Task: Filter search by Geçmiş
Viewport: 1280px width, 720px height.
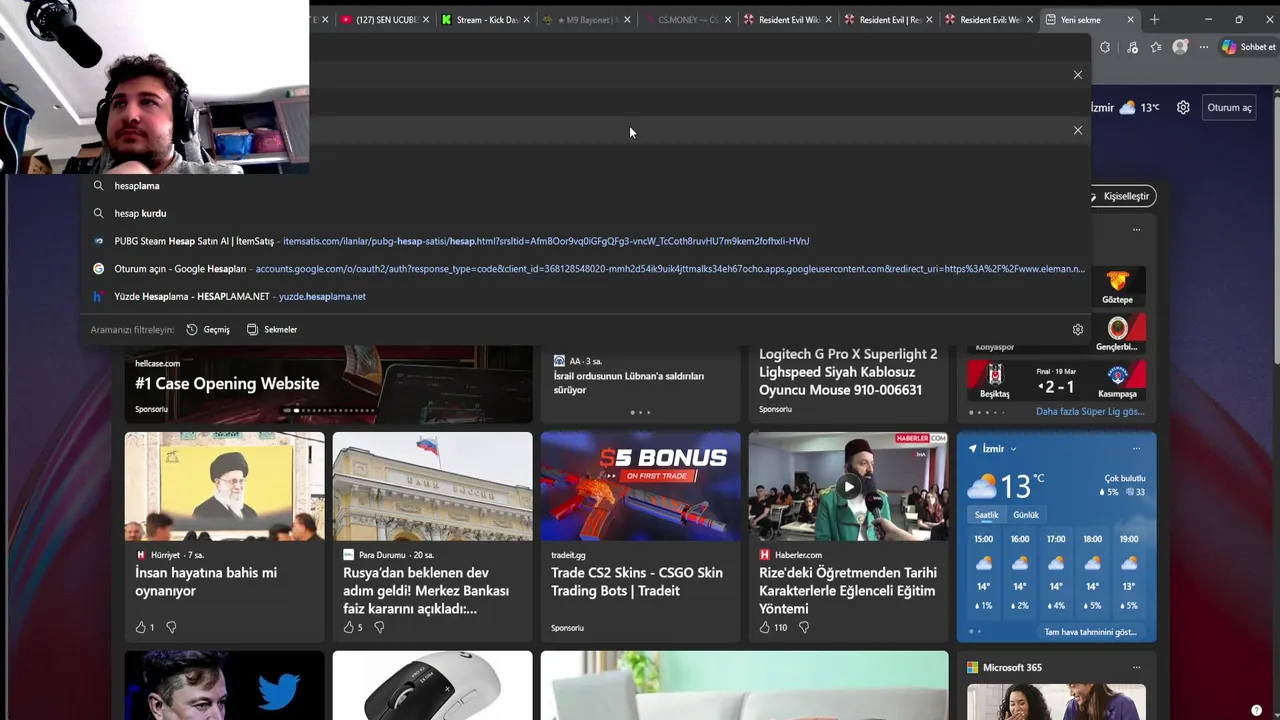Action: 208,329
